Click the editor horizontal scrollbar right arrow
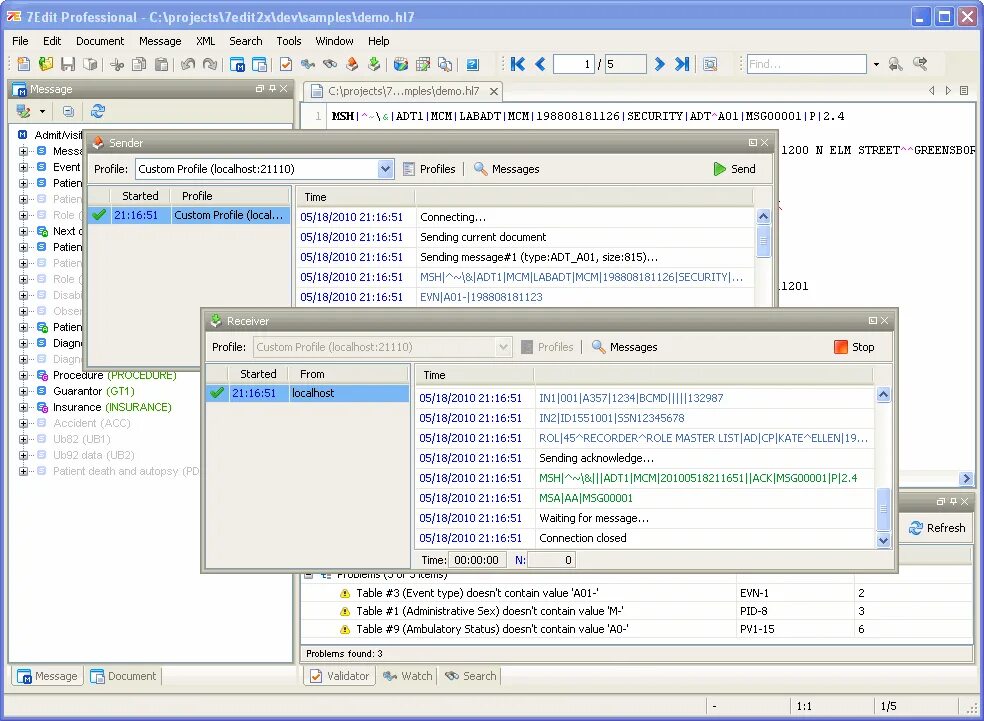This screenshot has height=721, width=984. [966, 478]
